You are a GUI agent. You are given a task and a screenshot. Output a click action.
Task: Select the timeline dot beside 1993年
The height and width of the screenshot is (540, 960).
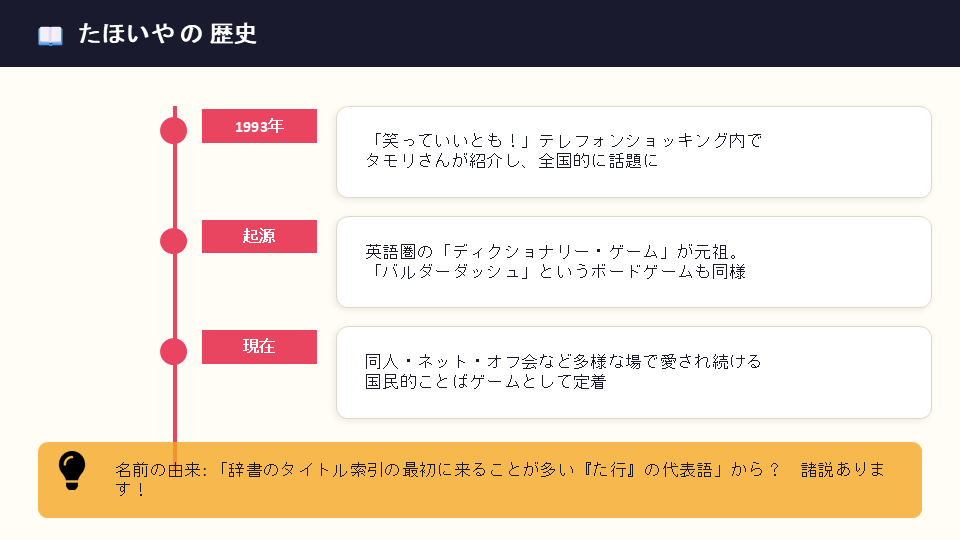tap(174, 131)
